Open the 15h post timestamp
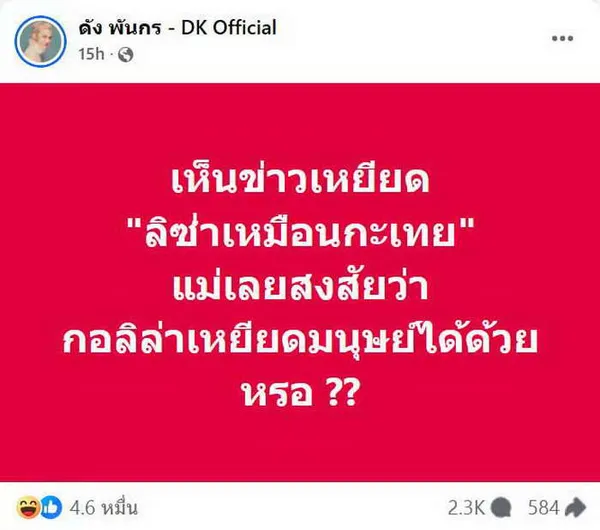 tap(91, 54)
